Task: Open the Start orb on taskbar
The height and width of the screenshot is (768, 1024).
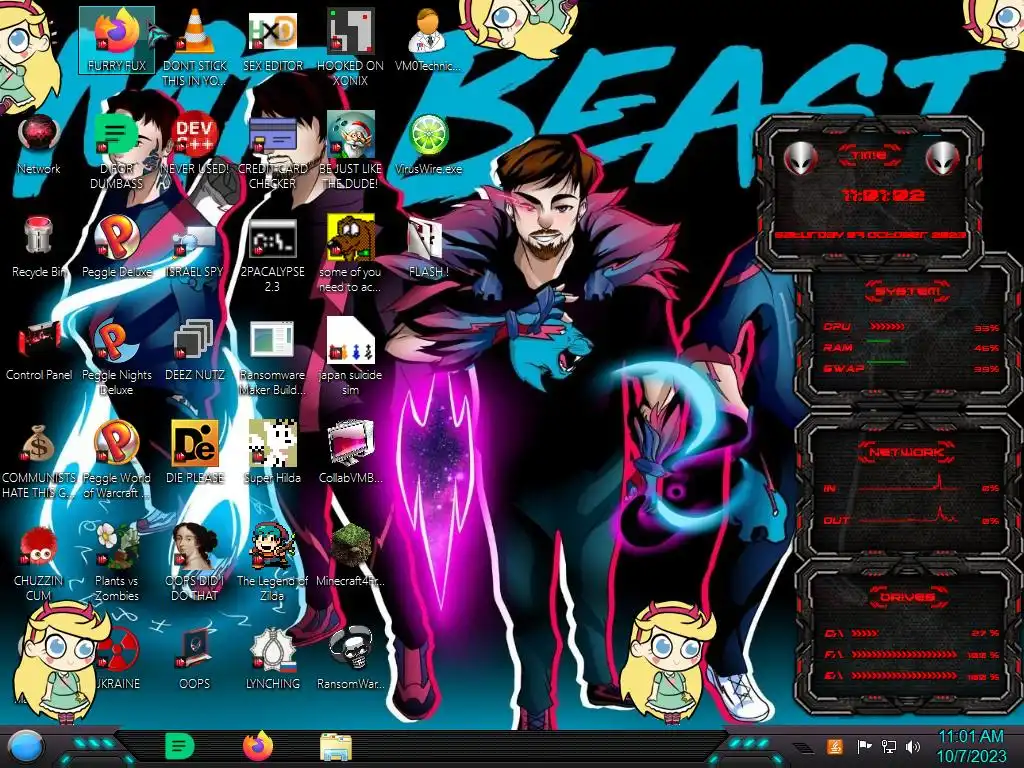Action: (26, 747)
